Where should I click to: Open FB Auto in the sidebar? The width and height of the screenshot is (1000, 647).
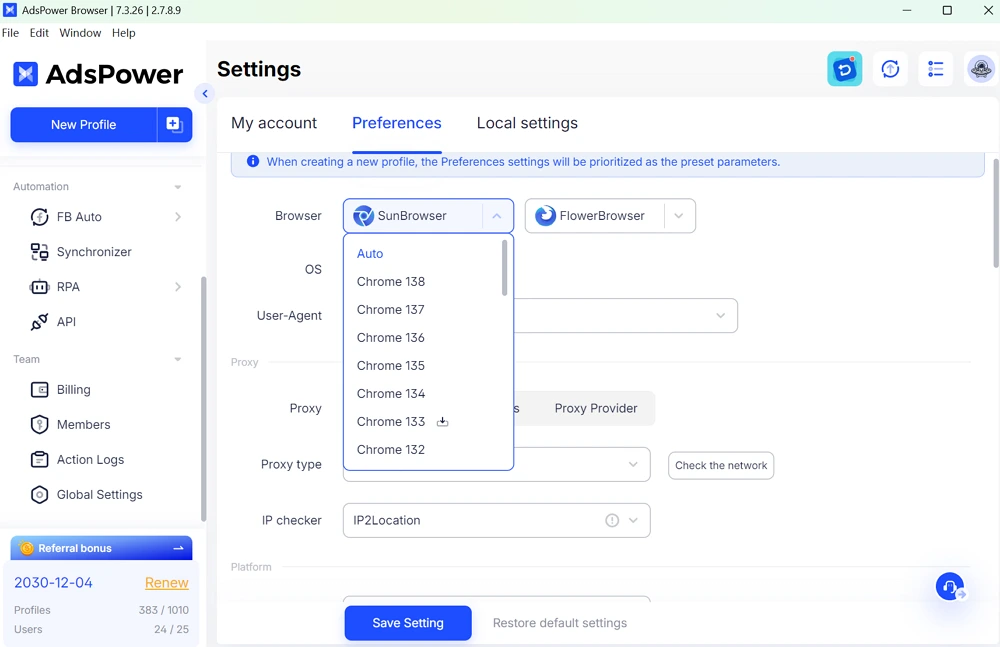79,217
